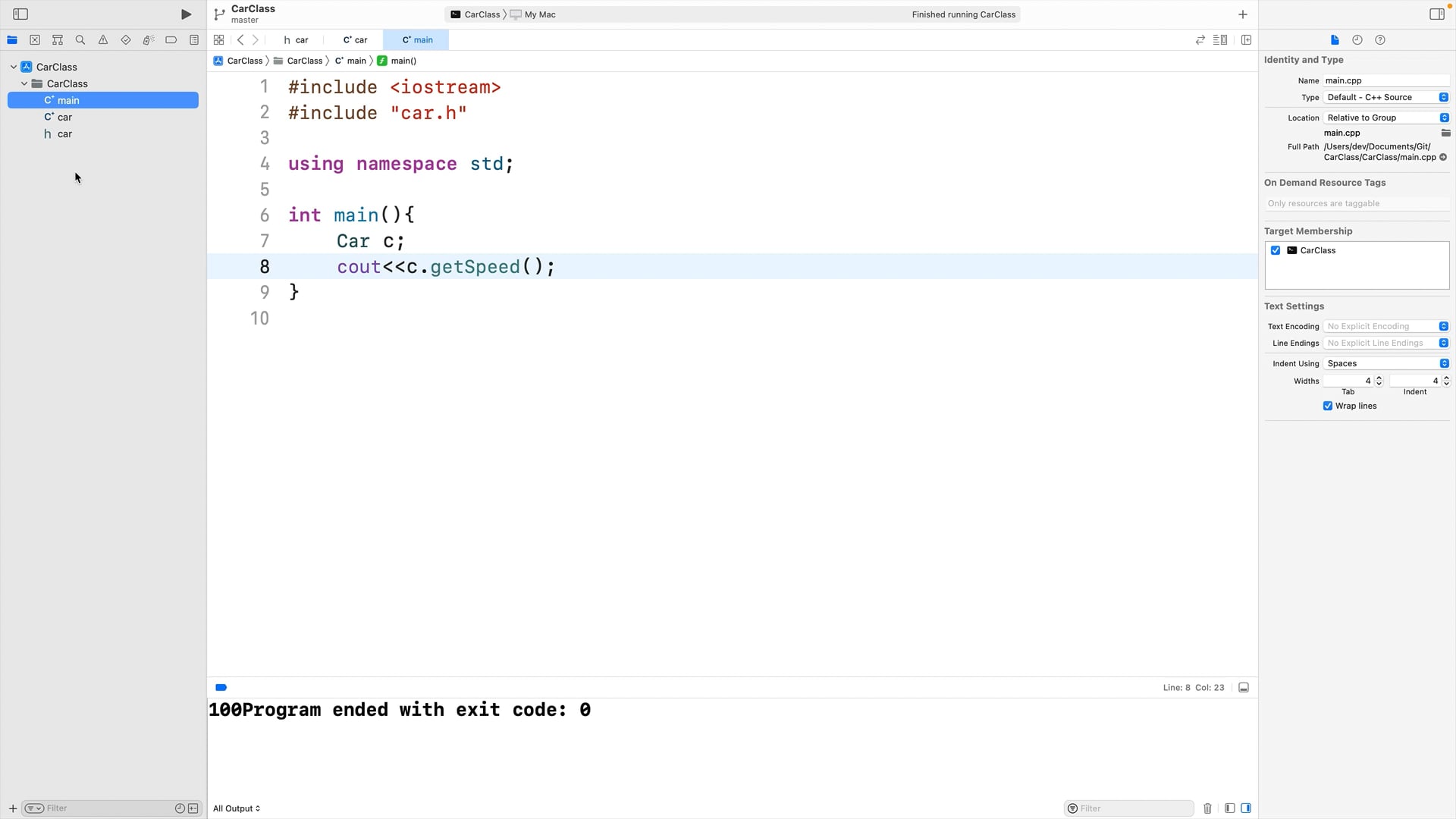
Task: Open the Type dropdown
Action: [x=1386, y=97]
